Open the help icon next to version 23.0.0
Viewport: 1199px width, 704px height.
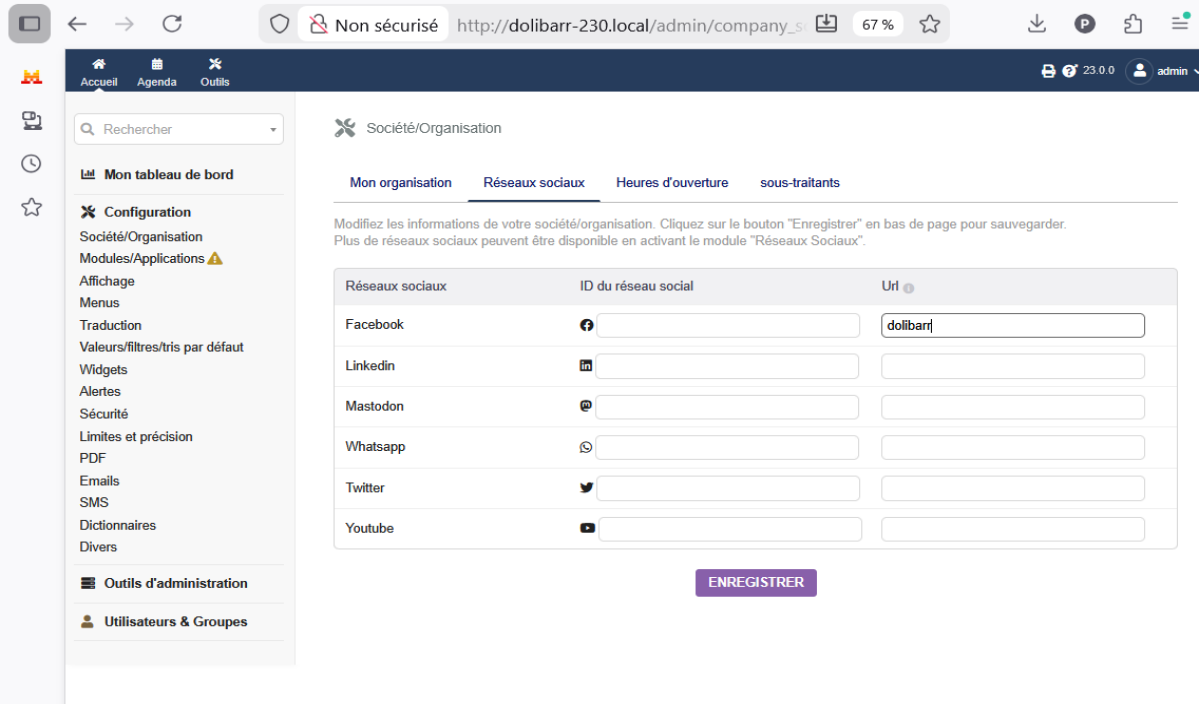pyautogui.click(x=1069, y=71)
